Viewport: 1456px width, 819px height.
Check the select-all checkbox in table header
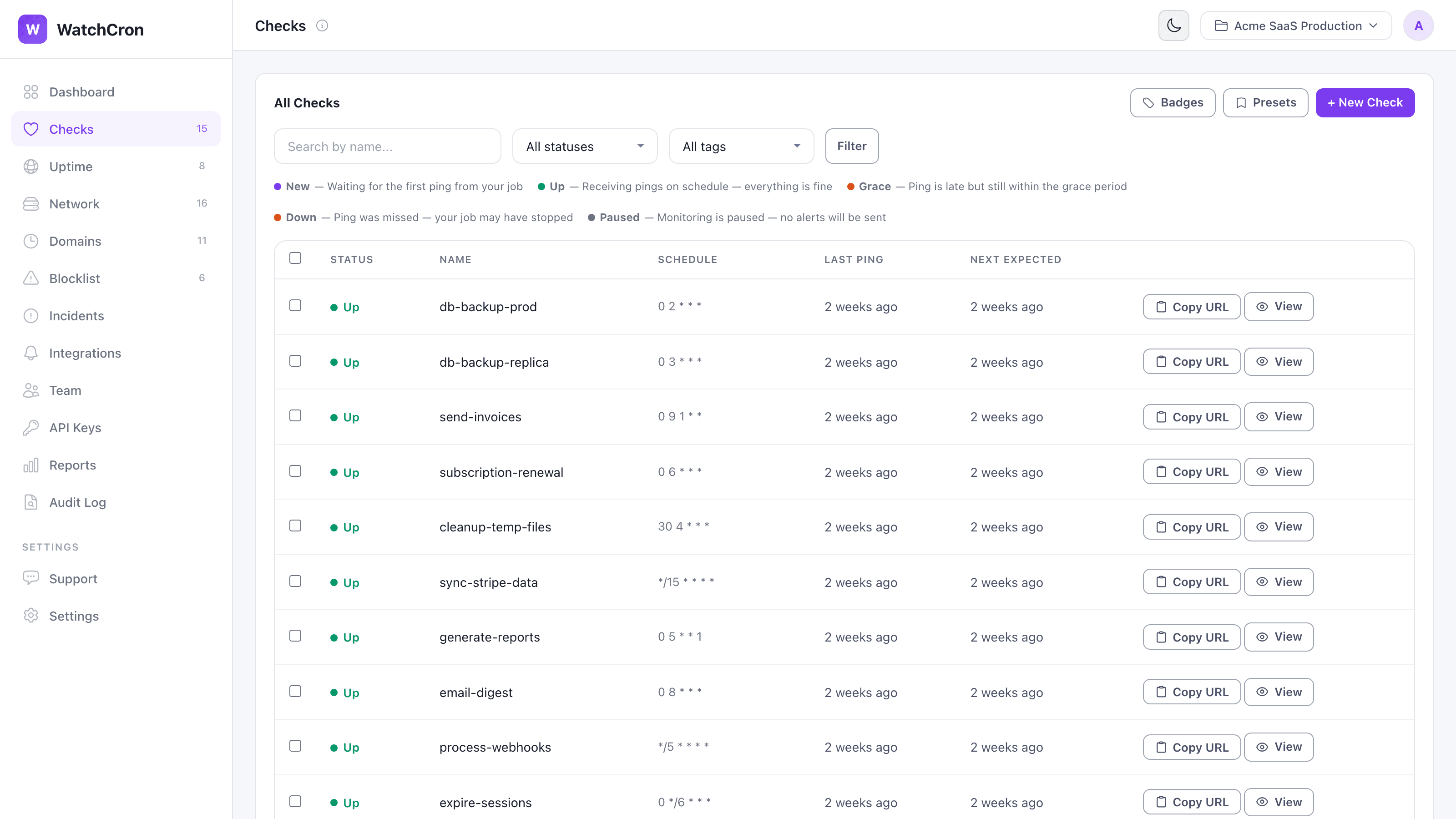(295, 258)
